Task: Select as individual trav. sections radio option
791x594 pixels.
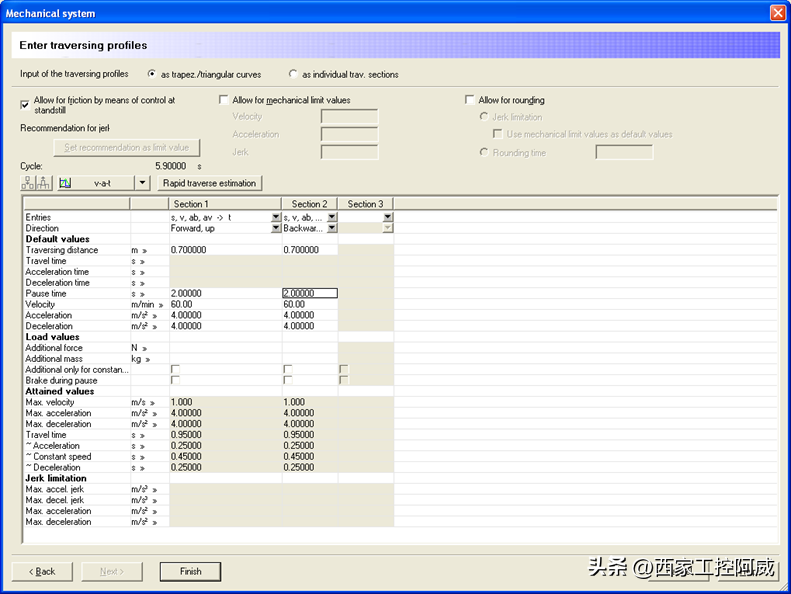Action: click(293, 74)
